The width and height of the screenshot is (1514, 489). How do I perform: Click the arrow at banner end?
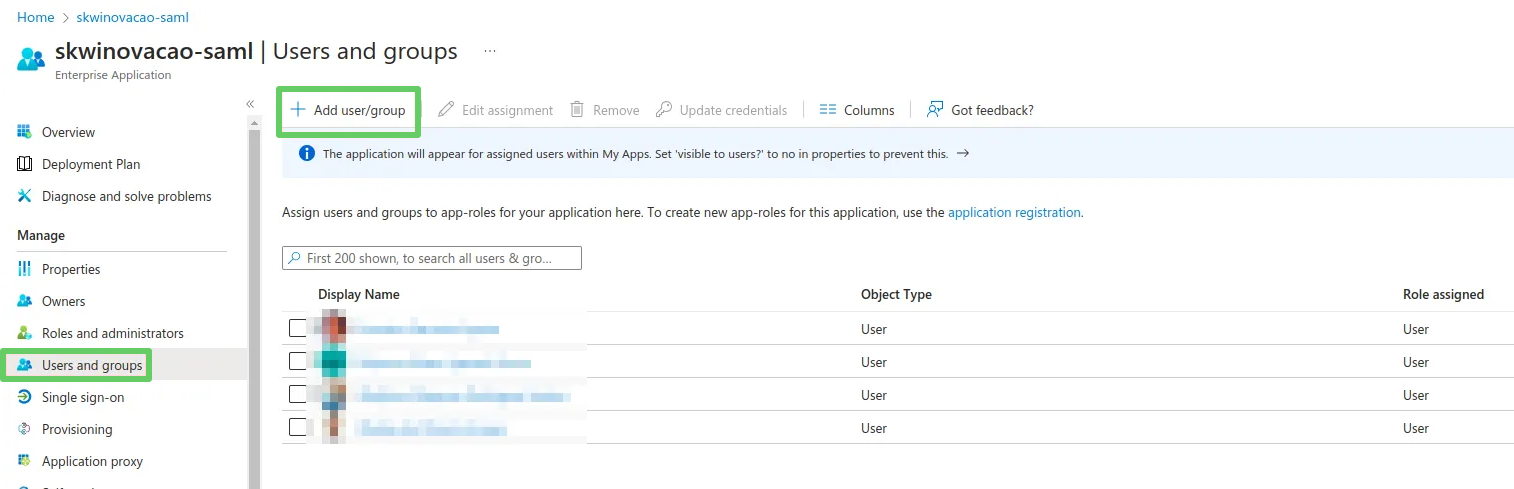pos(963,154)
